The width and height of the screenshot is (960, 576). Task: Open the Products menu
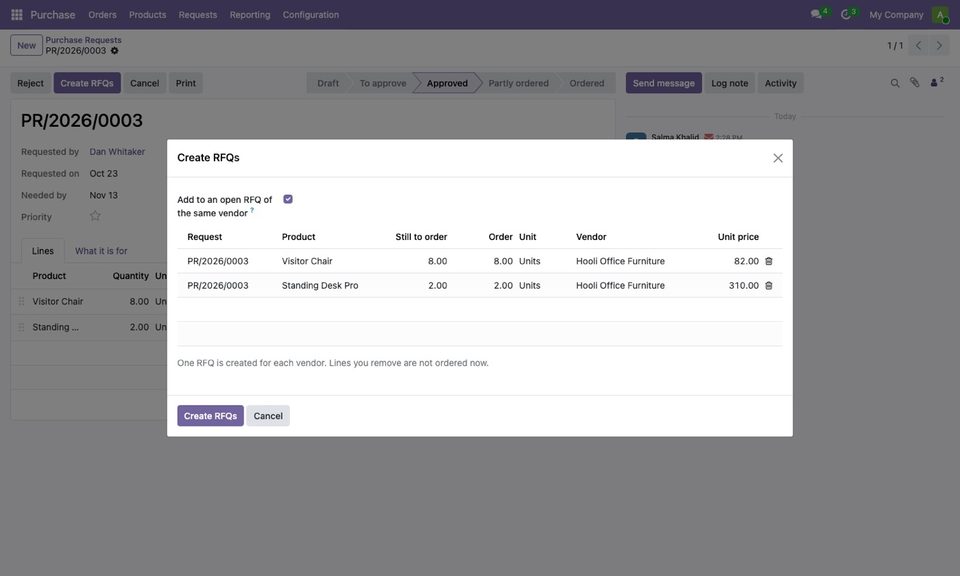point(148,15)
